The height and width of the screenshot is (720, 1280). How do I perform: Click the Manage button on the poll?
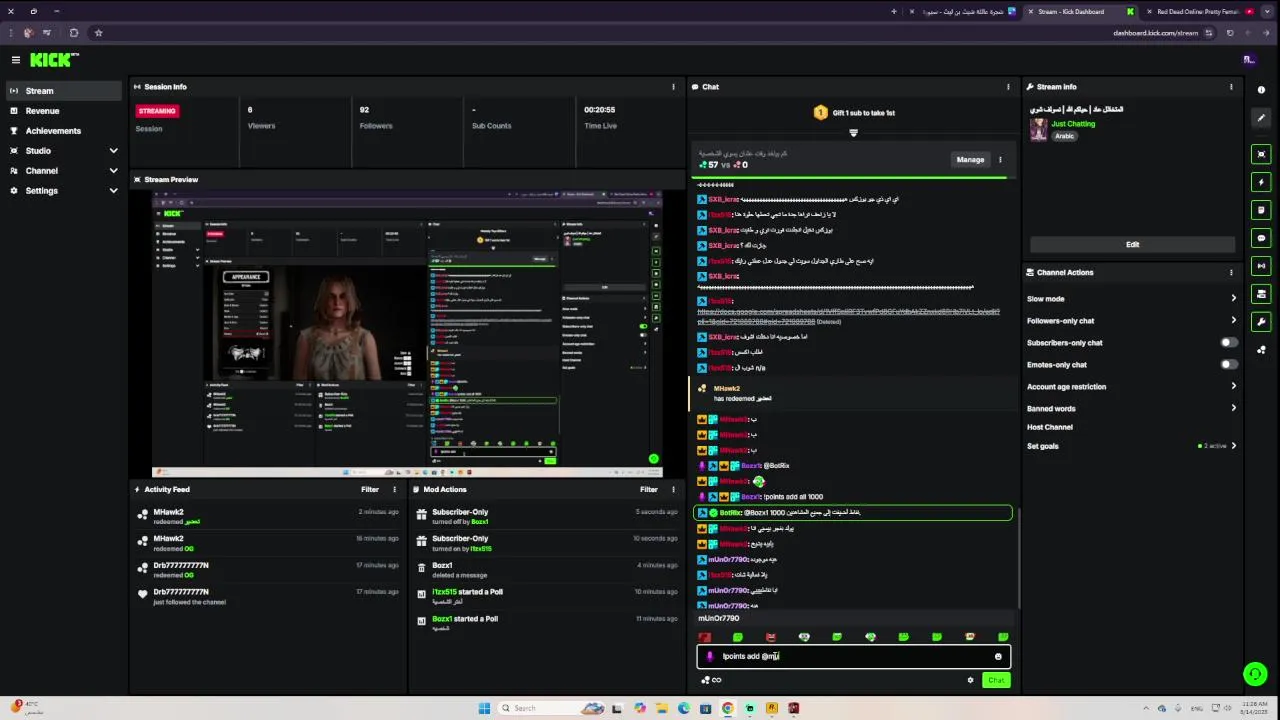click(x=970, y=160)
